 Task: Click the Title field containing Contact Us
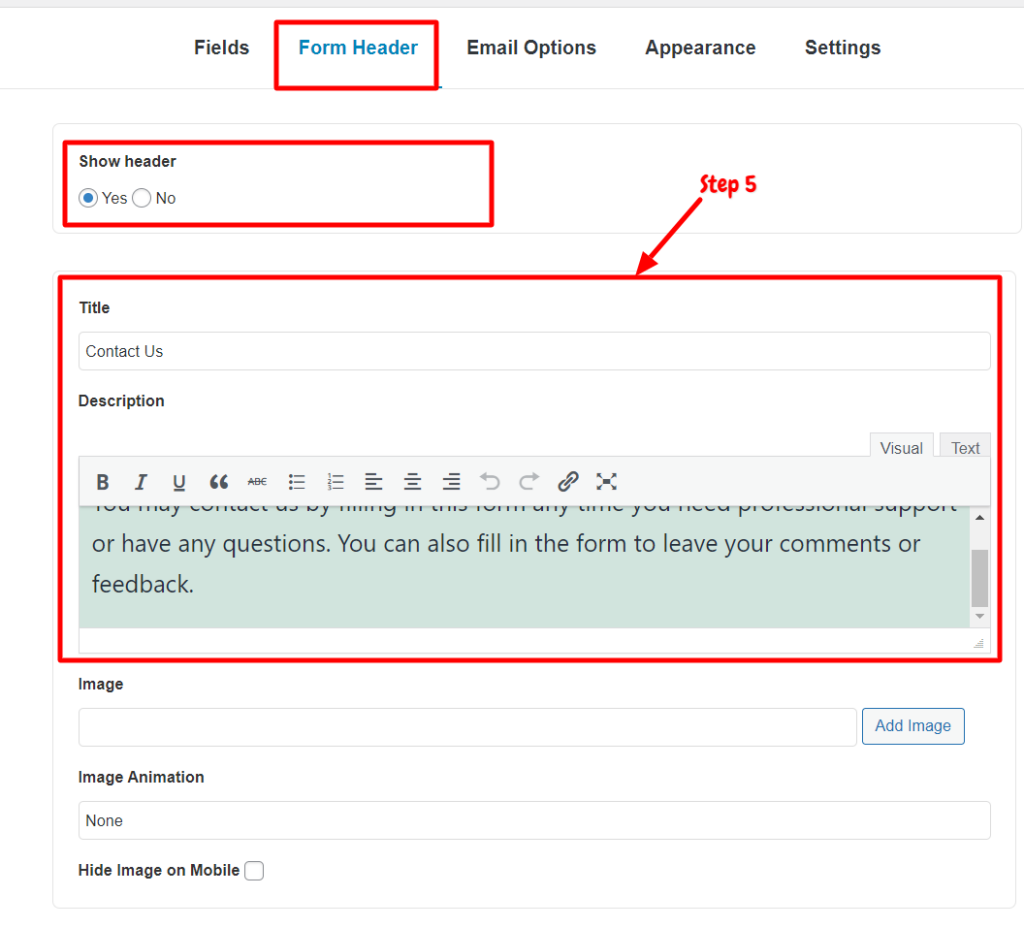click(x=534, y=351)
